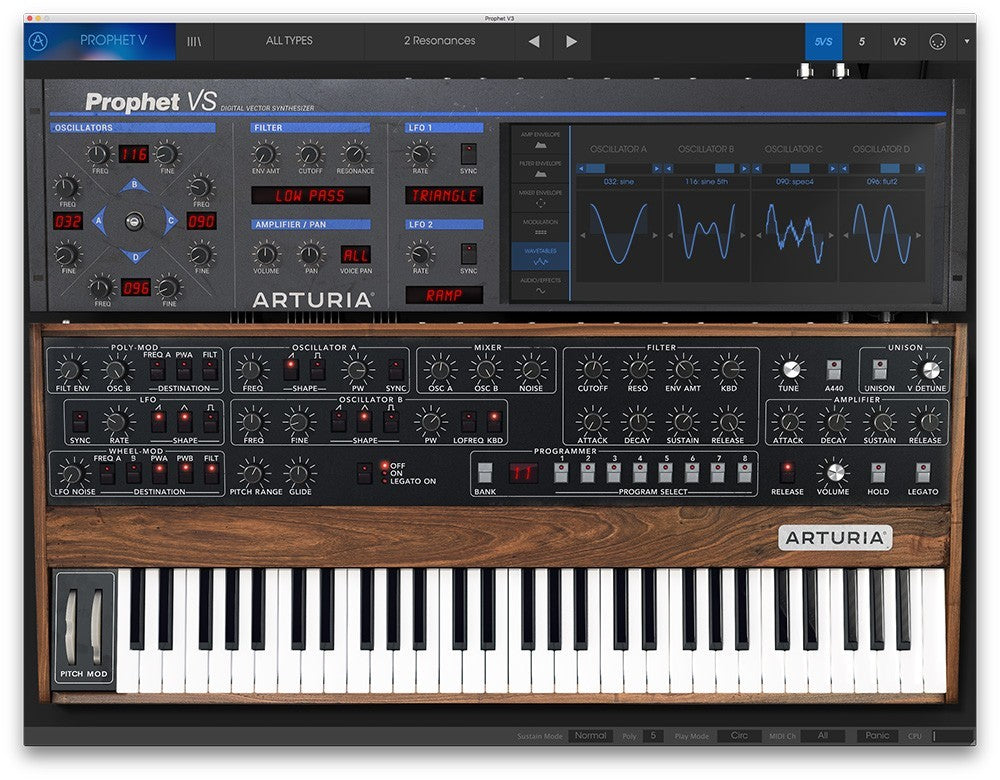The image size is (1000, 780).
Task: Click joystick arrow B on vector pad
Action: point(134,186)
